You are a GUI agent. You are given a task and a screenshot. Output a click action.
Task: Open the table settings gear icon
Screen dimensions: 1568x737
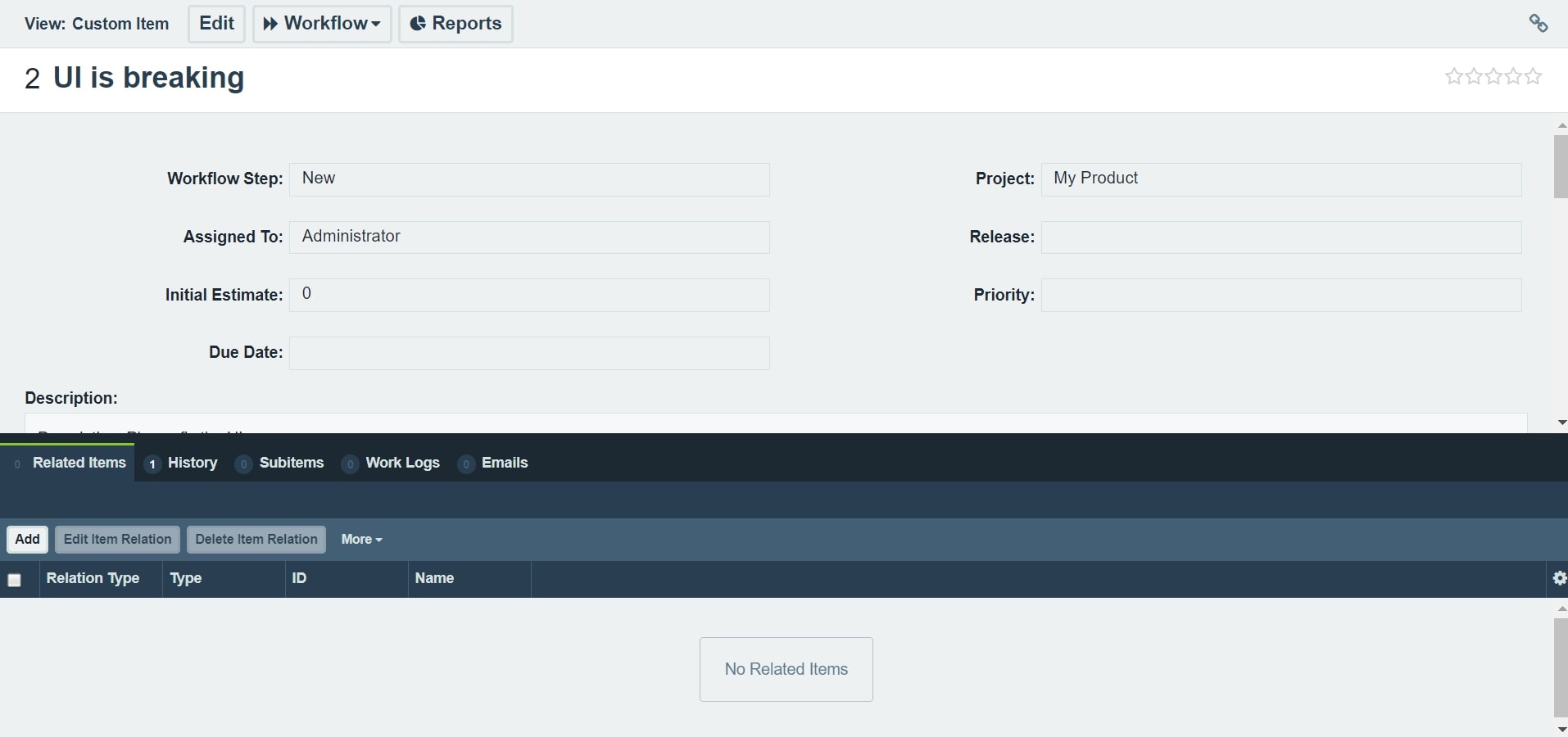pyautogui.click(x=1560, y=578)
